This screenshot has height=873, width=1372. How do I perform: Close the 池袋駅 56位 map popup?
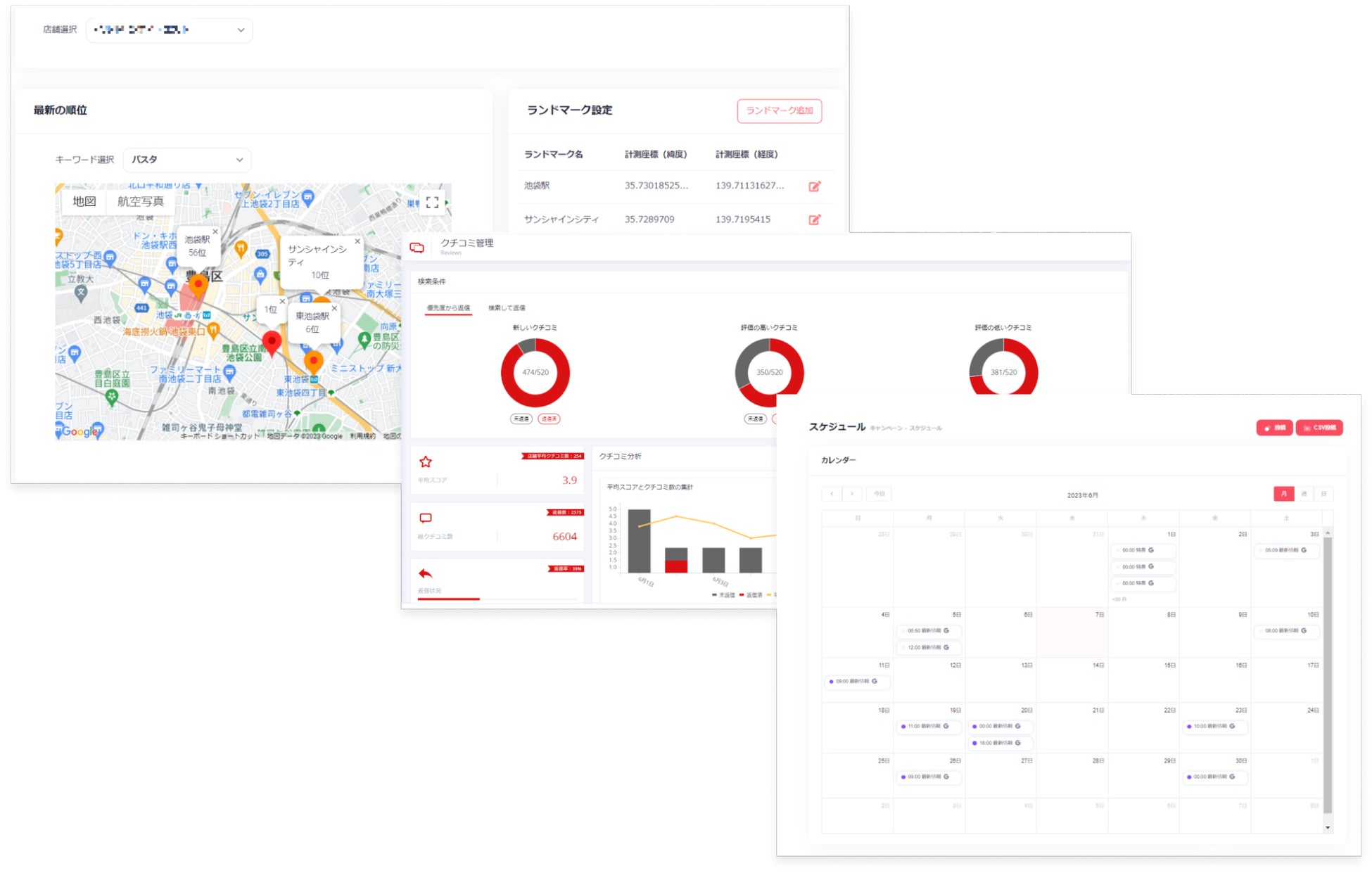click(x=215, y=231)
